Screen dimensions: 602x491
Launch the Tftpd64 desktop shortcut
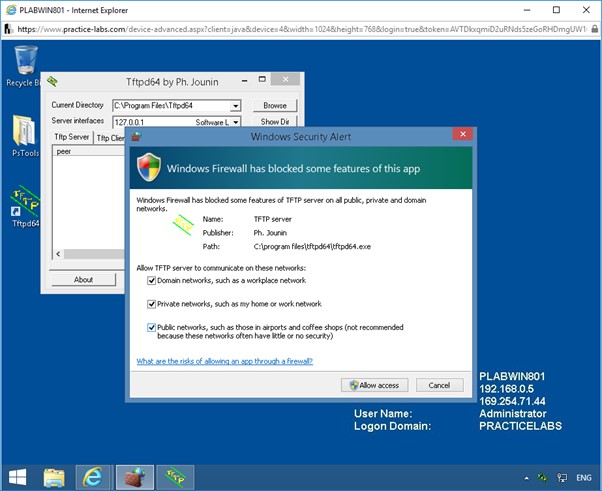[x=25, y=207]
